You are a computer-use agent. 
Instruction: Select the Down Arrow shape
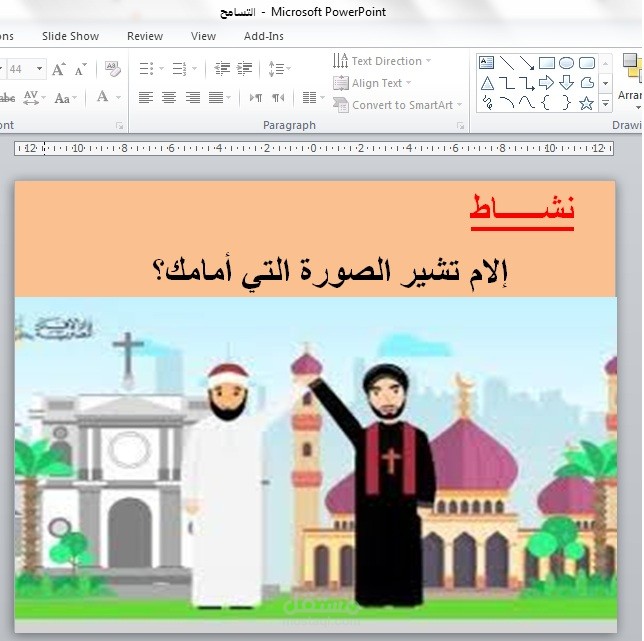(567, 83)
